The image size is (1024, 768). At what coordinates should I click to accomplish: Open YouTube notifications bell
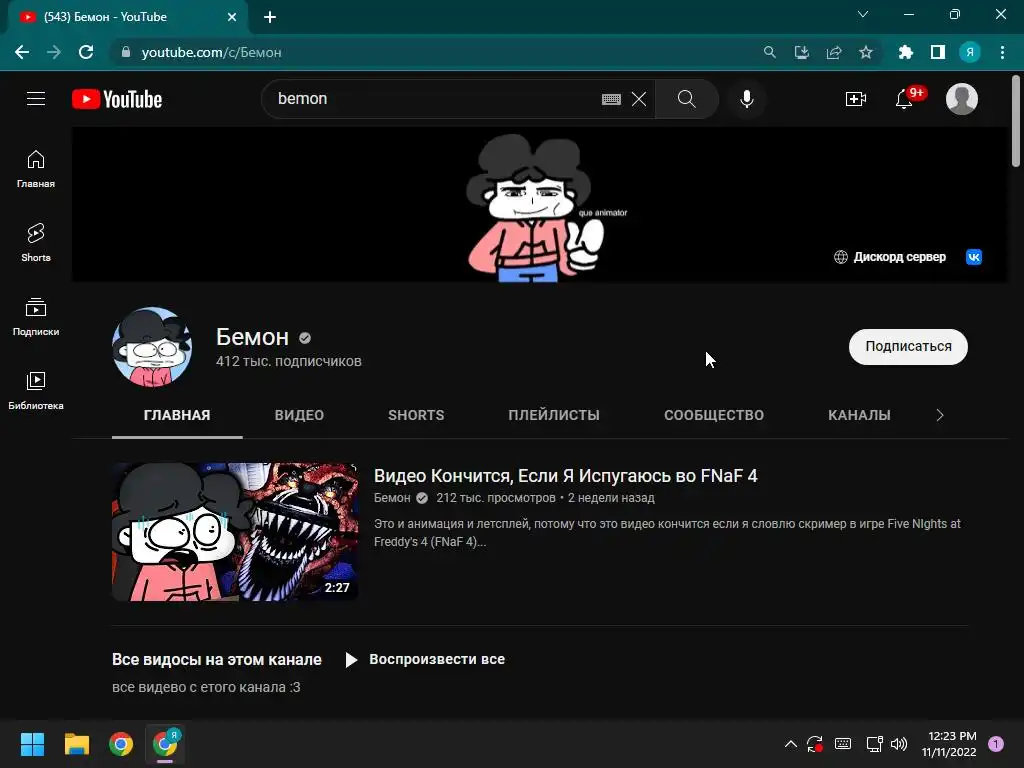coord(904,99)
